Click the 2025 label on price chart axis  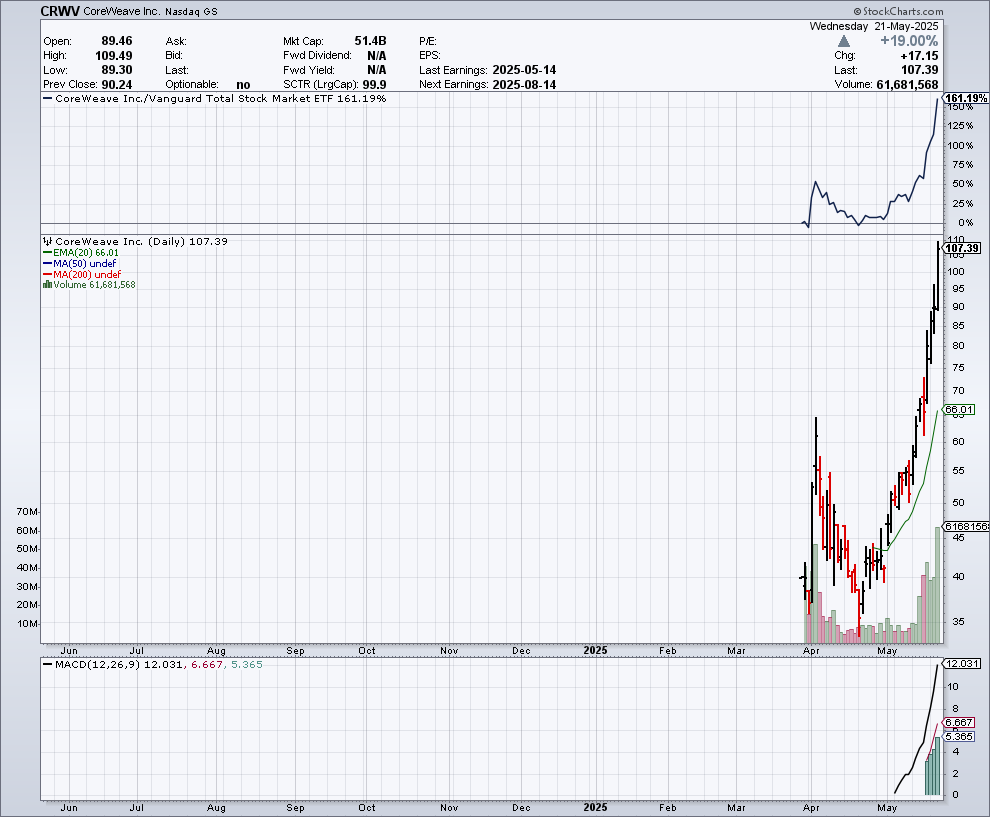(x=595, y=650)
